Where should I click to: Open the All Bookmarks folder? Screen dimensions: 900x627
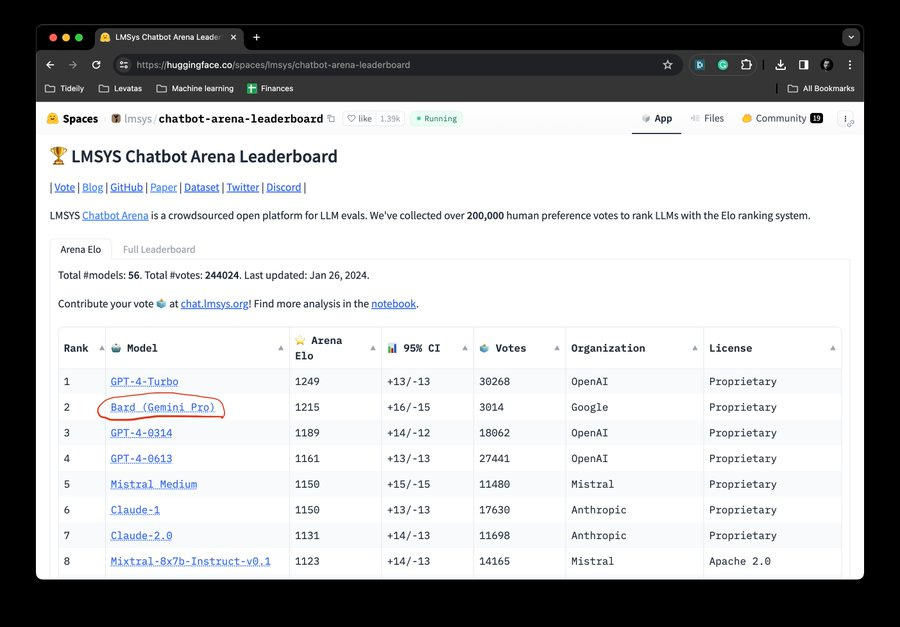click(821, 88)
